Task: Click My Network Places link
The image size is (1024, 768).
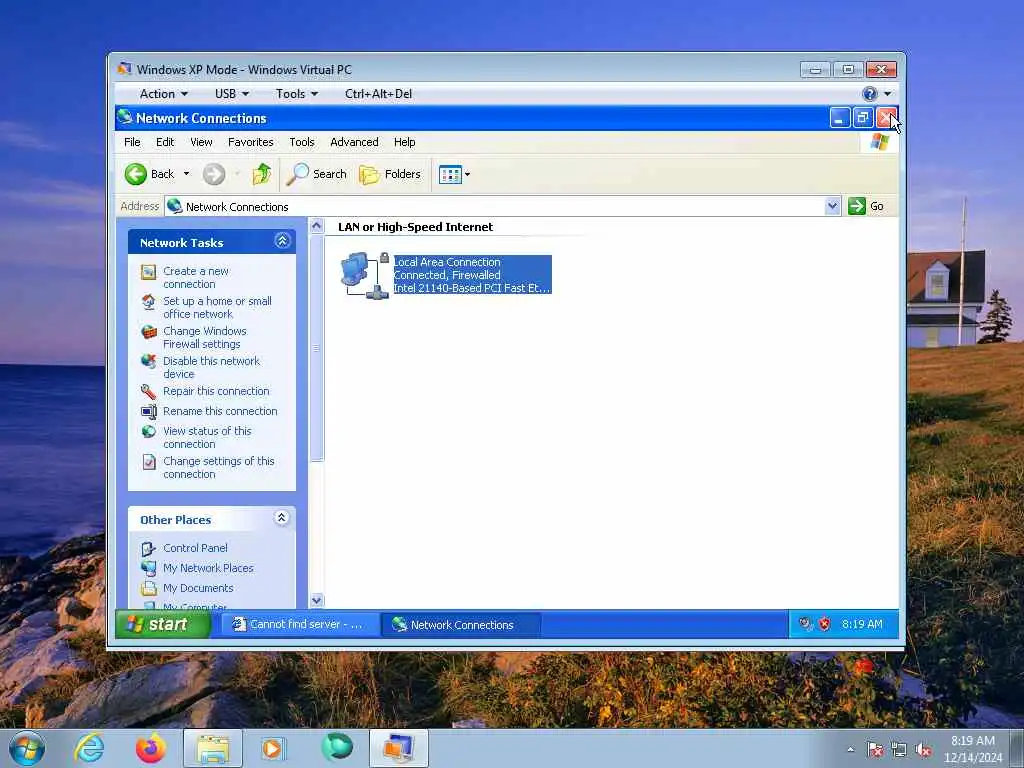Action: (x=208, y=568)
